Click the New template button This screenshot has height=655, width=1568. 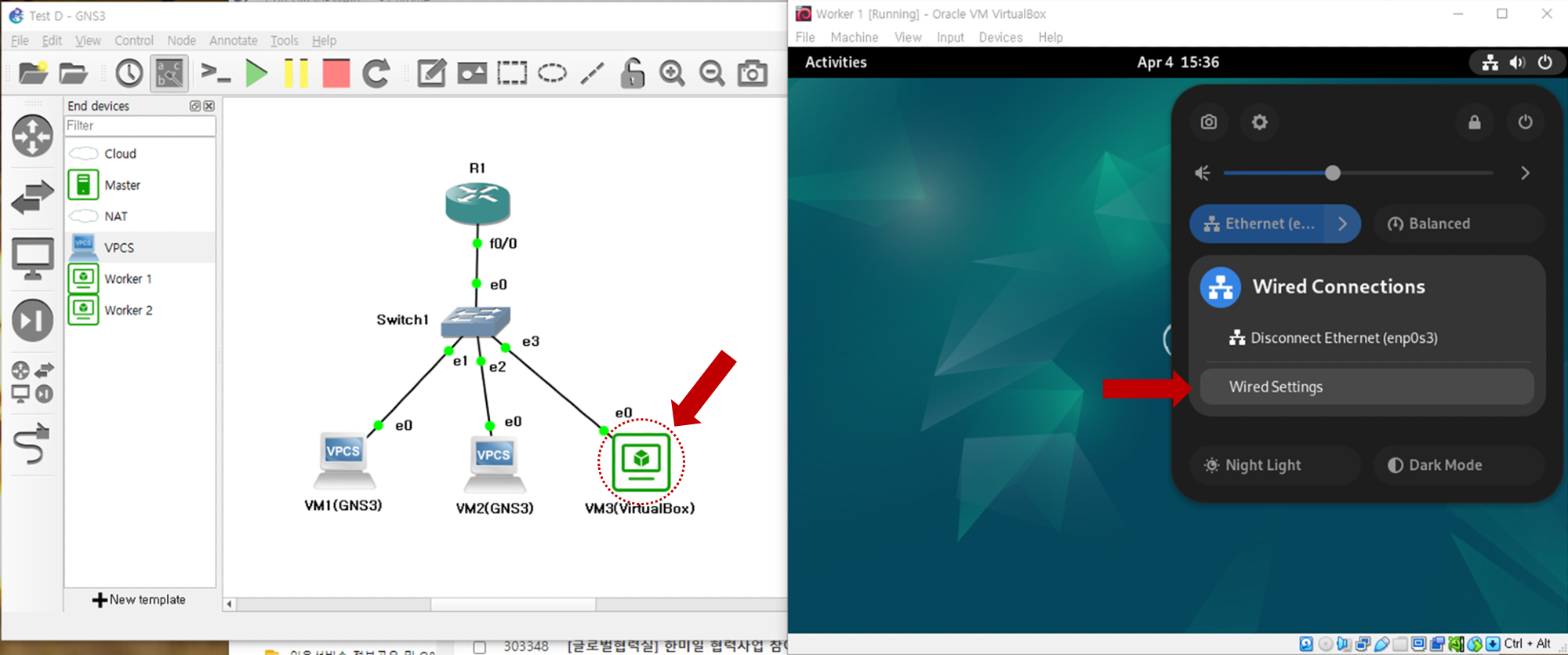click(x=139, y=599)
